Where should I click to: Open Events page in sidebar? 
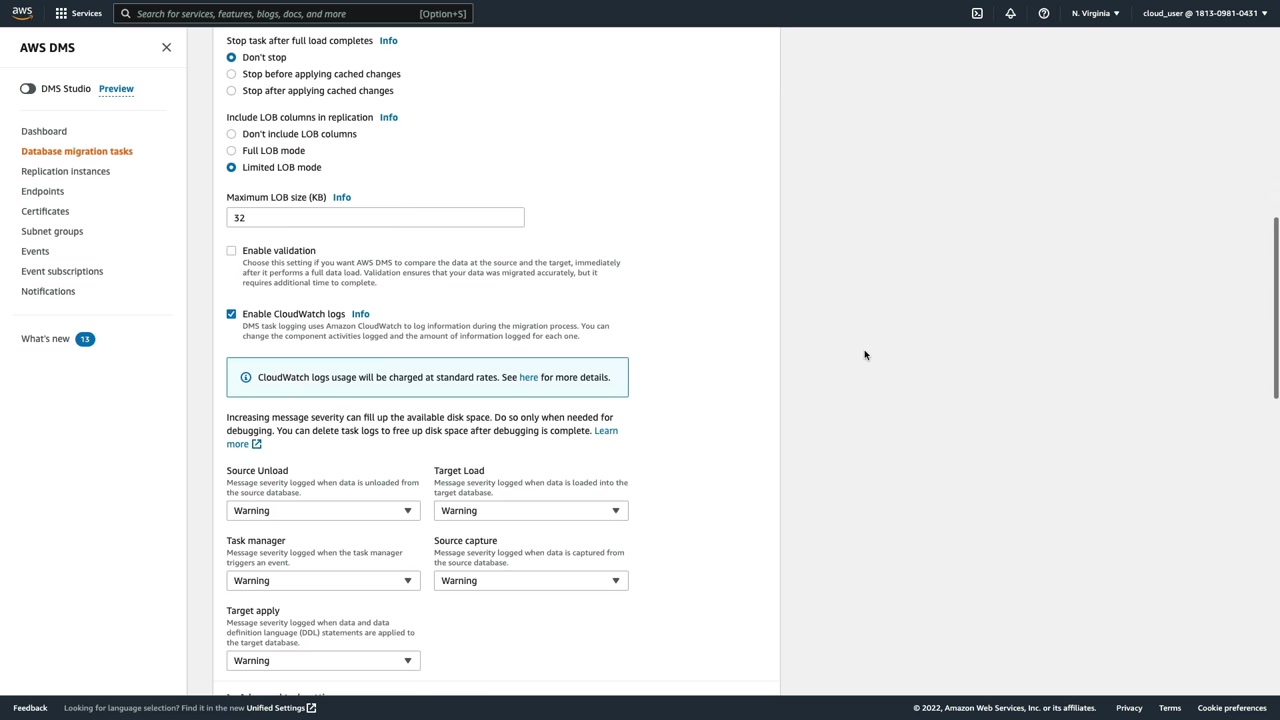(35, 251)
